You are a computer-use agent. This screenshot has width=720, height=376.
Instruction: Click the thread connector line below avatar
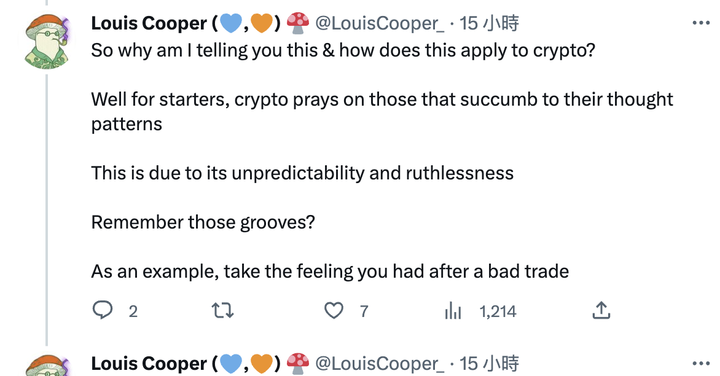point(46,210)
